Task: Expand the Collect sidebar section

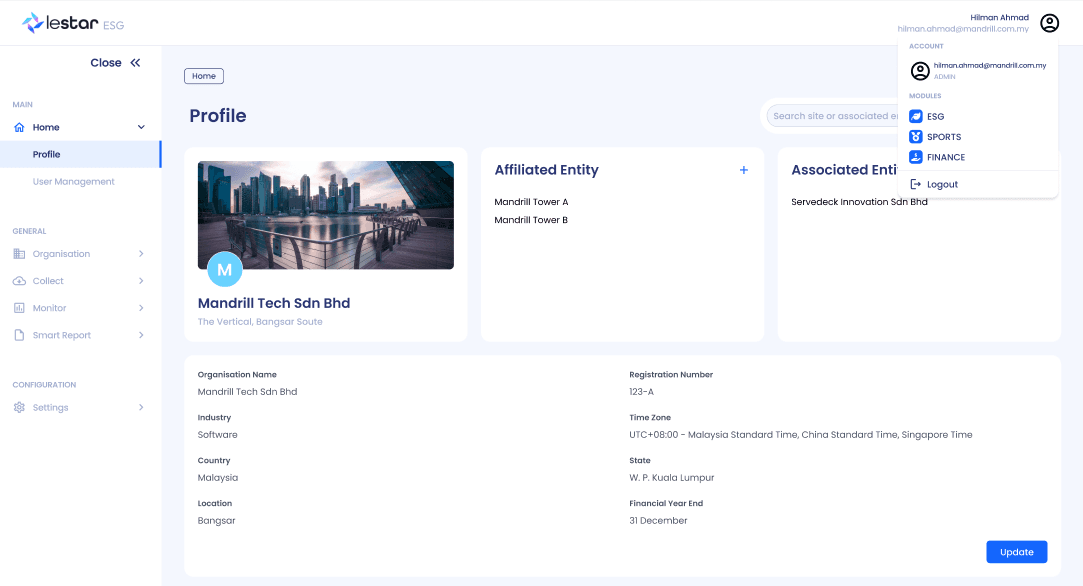Action: [x=80, y=281]
